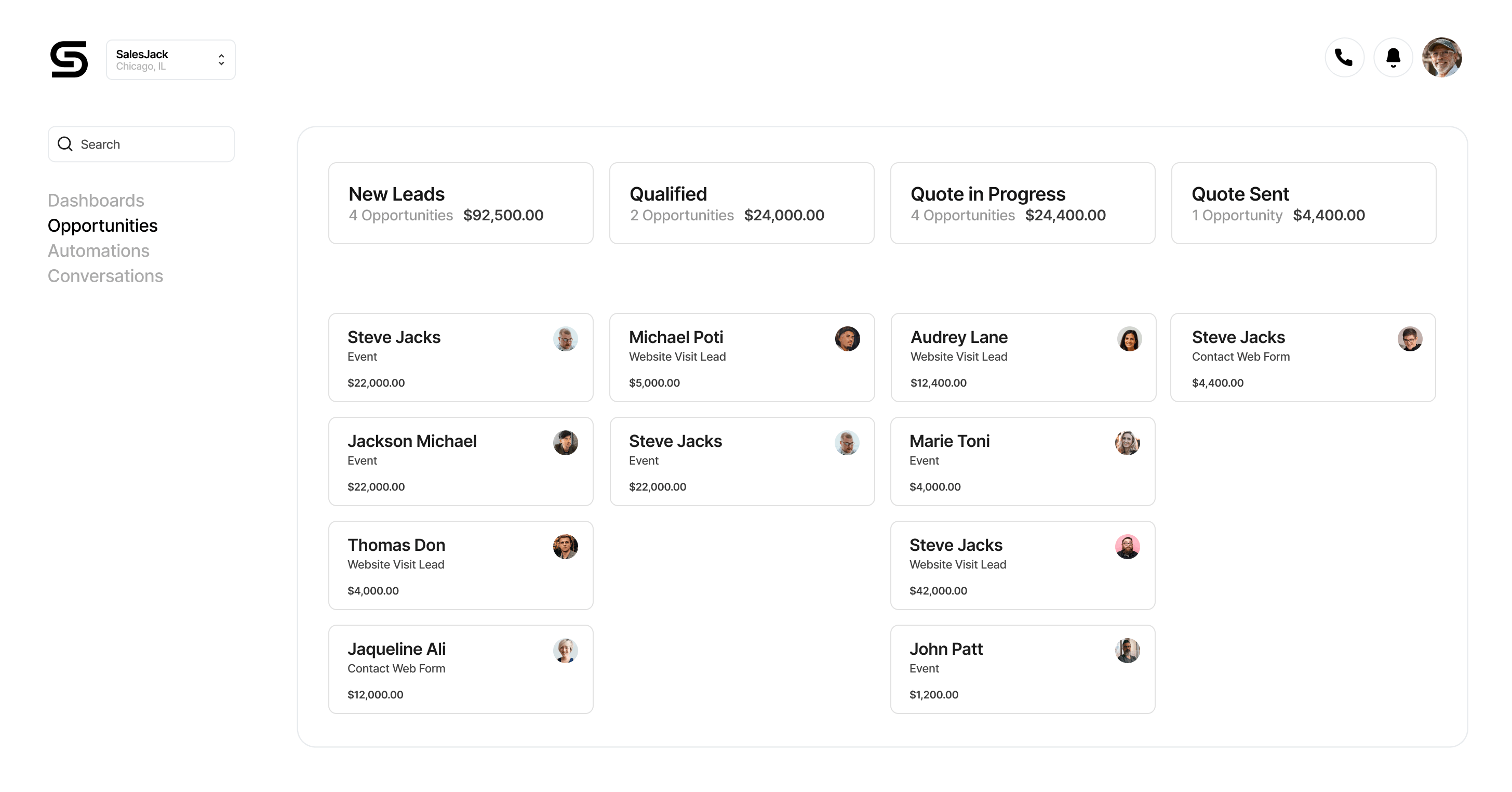Open notifications bell icon
Viewport: 1512px width, 792px height.
coord(1393,58)
